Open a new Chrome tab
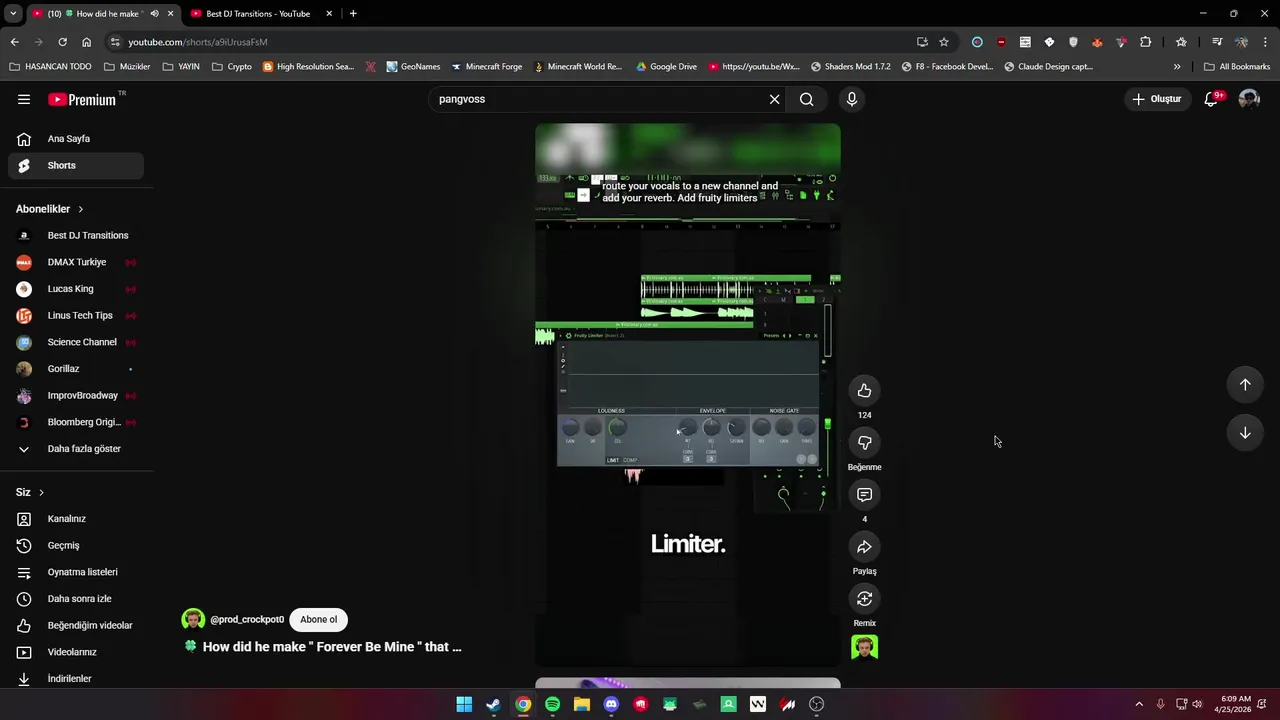The width and height of the screenshot is (1280, 720). click(x=353, y=14)
